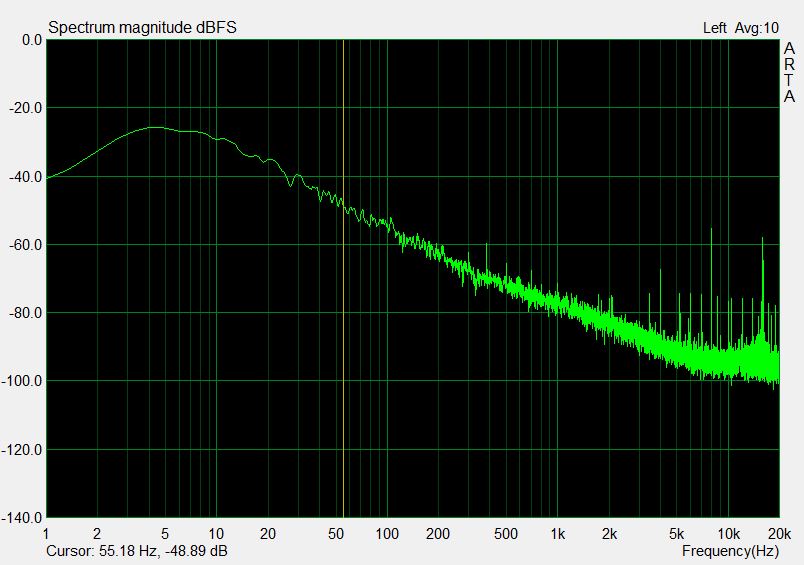Click the -140.0 dB axis value
The width and height of the screenshot is (804, 565).
click(22, 518)
